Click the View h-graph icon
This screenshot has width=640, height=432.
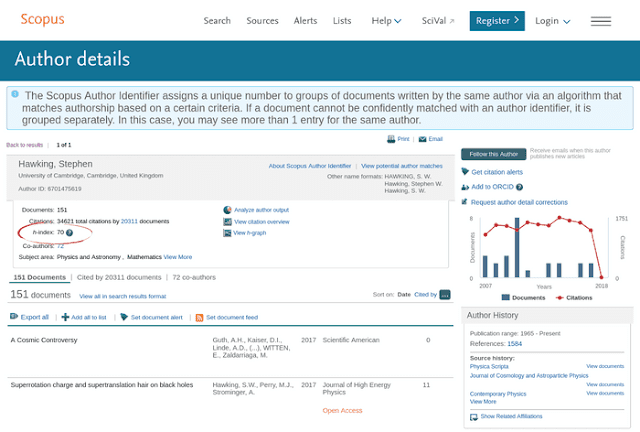[227, 233]
